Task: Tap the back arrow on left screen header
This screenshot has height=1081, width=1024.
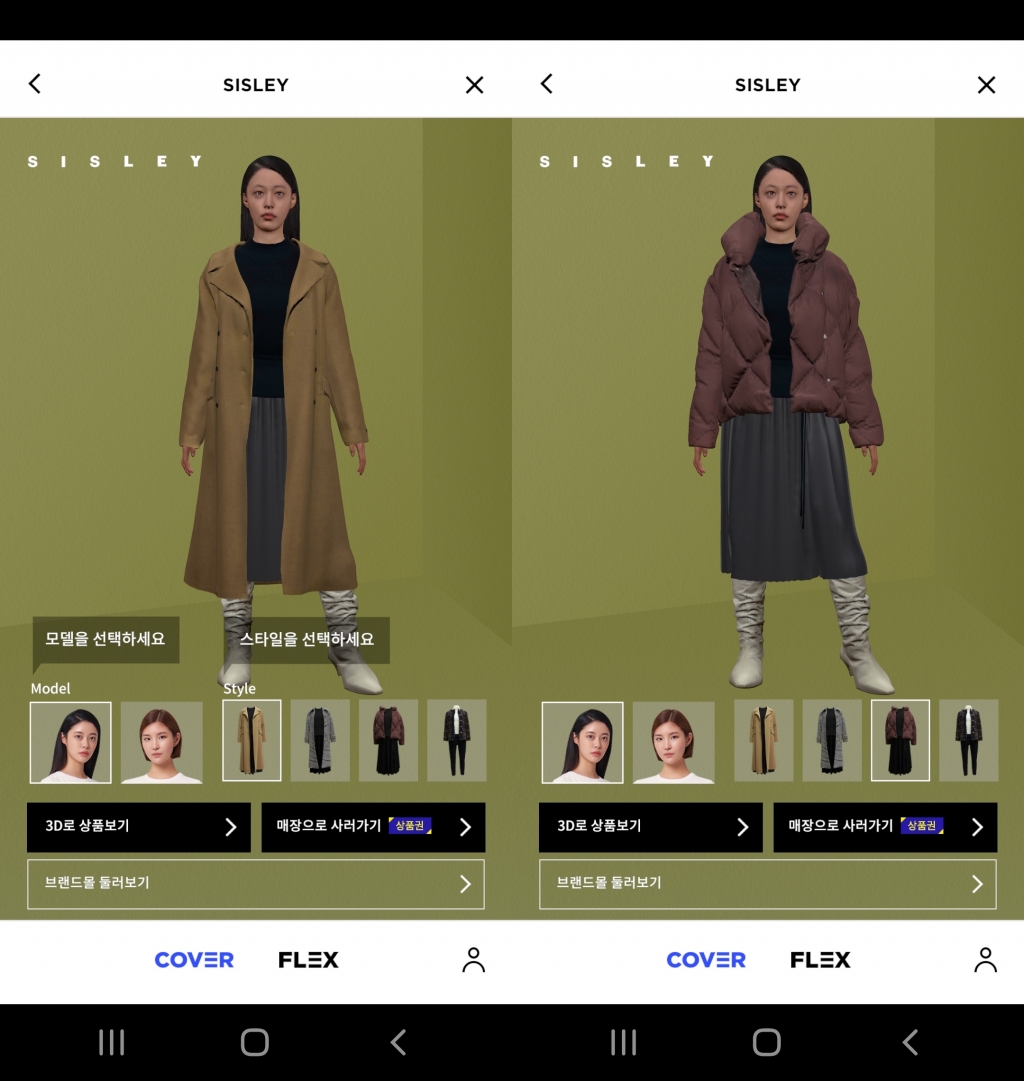Action: [x=35, y=84]
